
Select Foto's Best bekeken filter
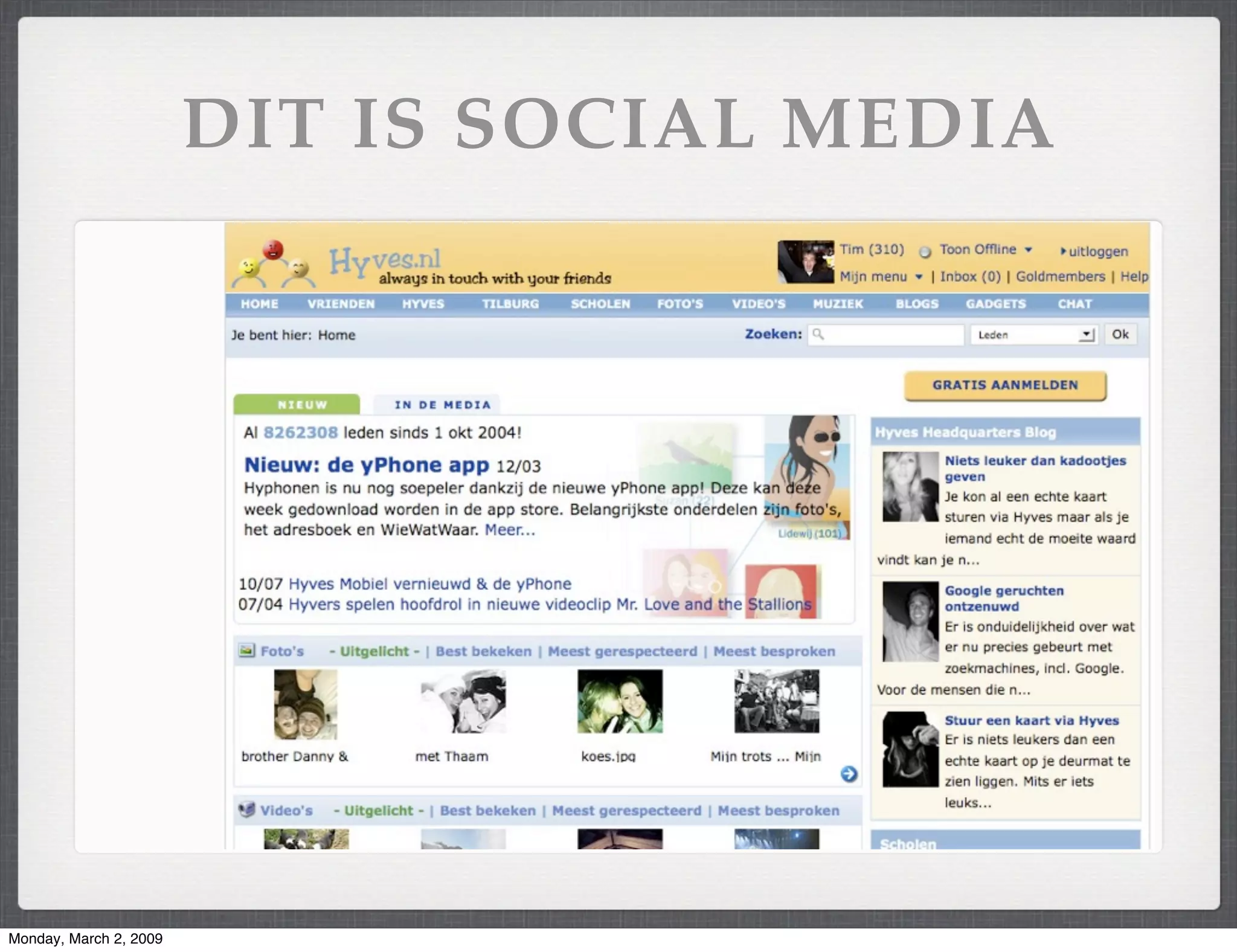[x=483, y=651]
